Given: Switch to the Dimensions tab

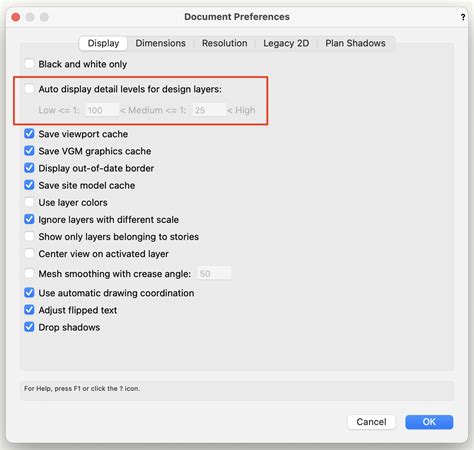Looking at the screenshot, I should [160, 43].
